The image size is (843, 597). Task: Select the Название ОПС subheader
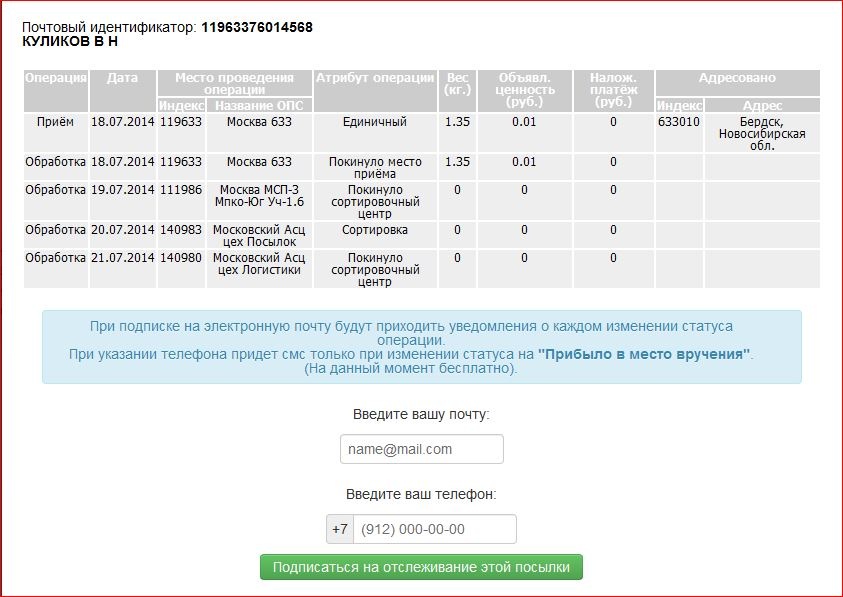pyautogui.click(x=259, y=105)
